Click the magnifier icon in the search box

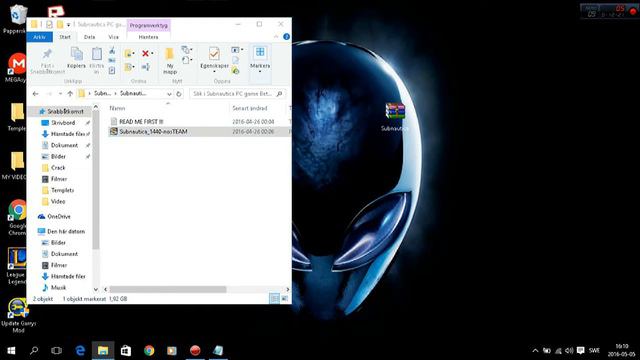pos(279,94)
